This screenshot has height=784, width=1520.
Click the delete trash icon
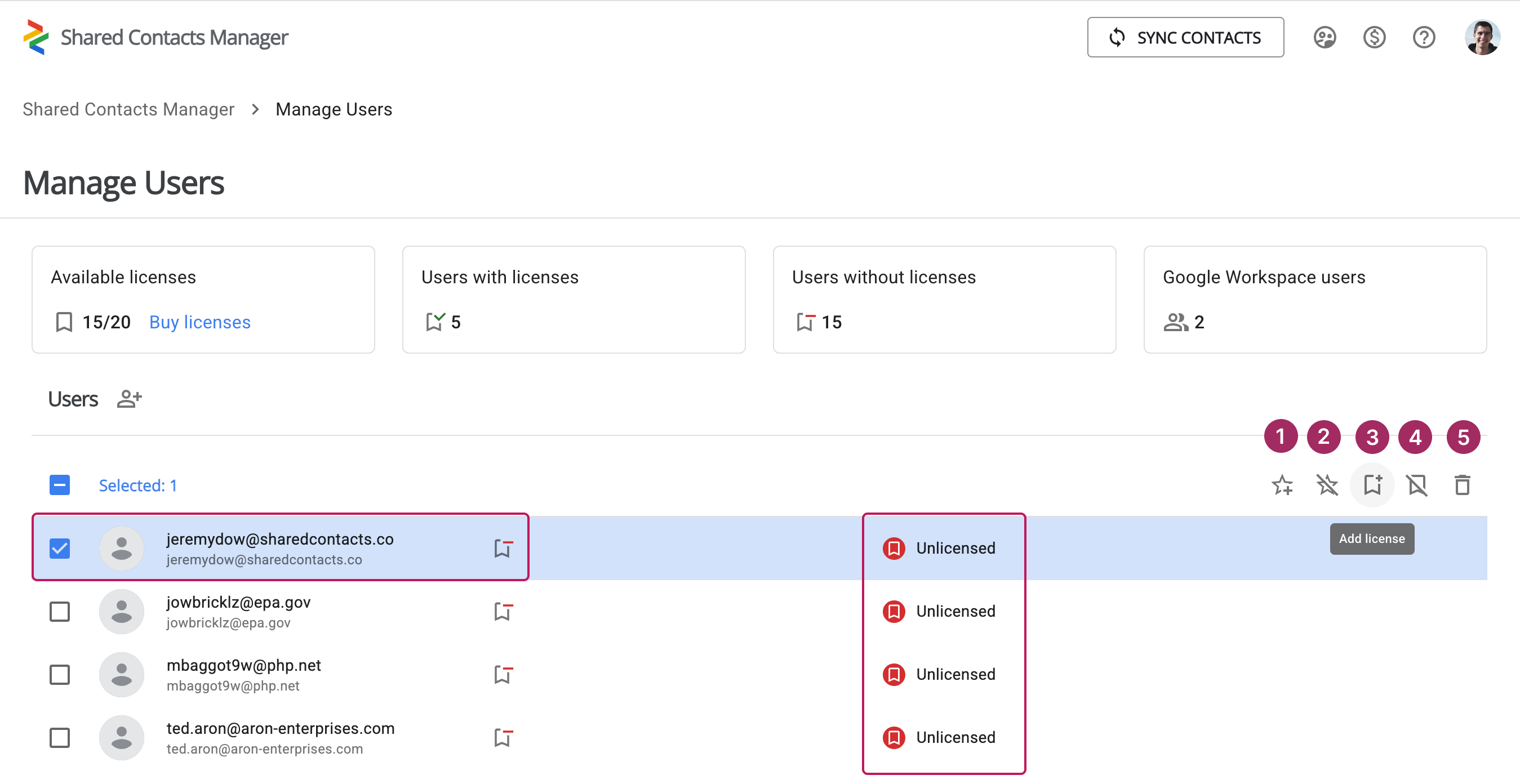pyautogui.click(x=1462, y=485)
